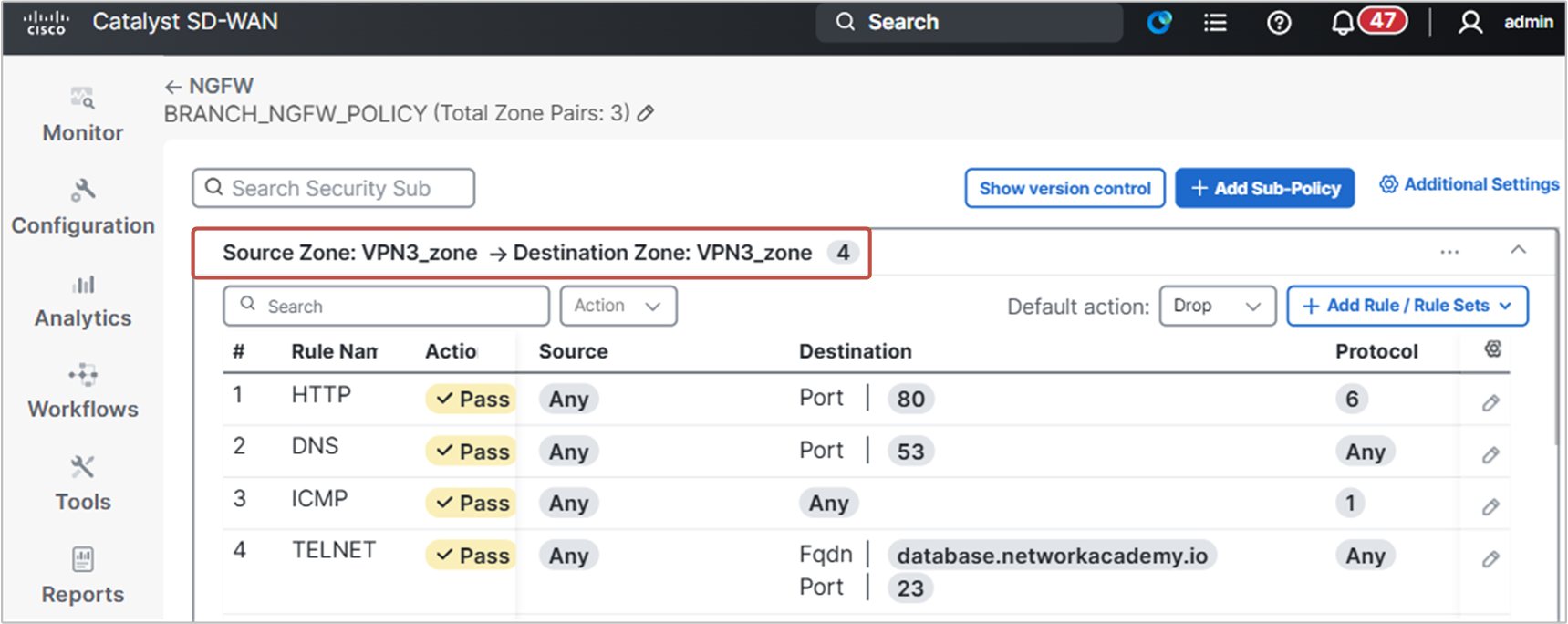The image size is (1568, 624).
Task: Edit the DNS rule pencil icon
Action: (1490, 454)
